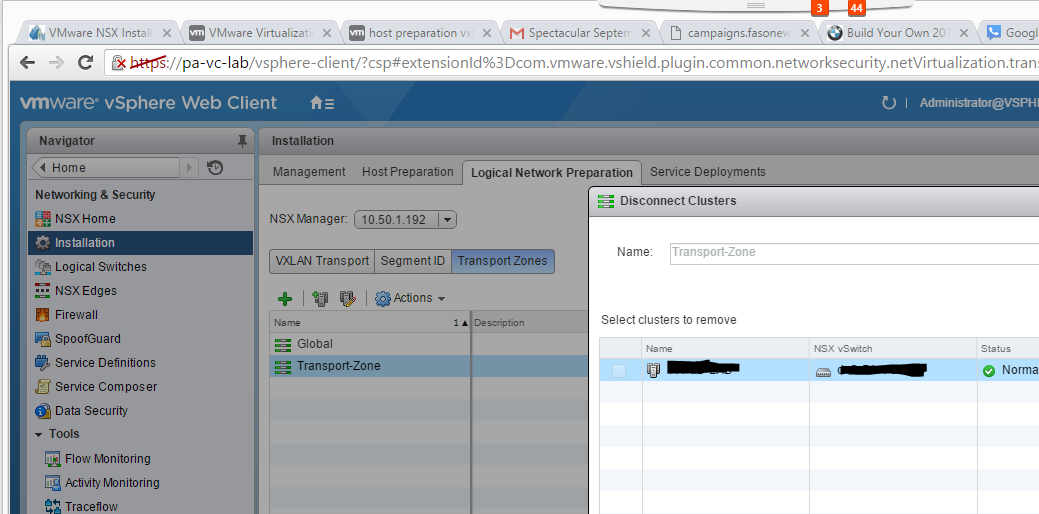
Task: Click the Flow Monitoring icon
Action: (53, 458)
